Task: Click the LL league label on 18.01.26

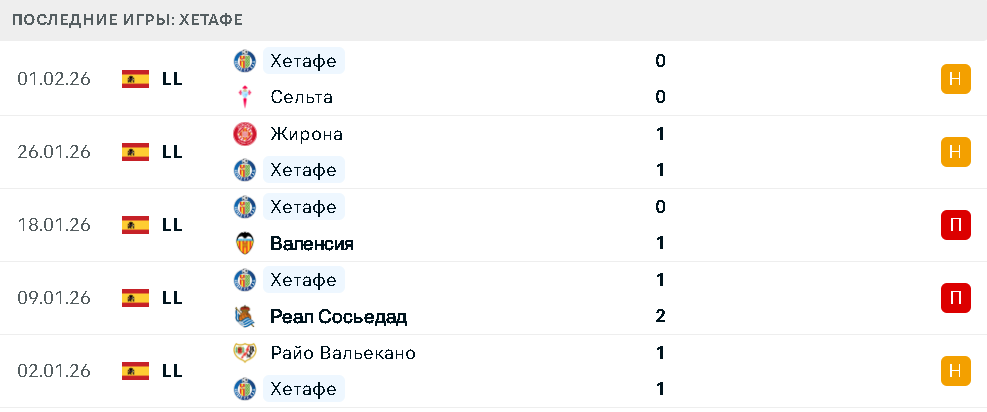Action: pos(172,225)
